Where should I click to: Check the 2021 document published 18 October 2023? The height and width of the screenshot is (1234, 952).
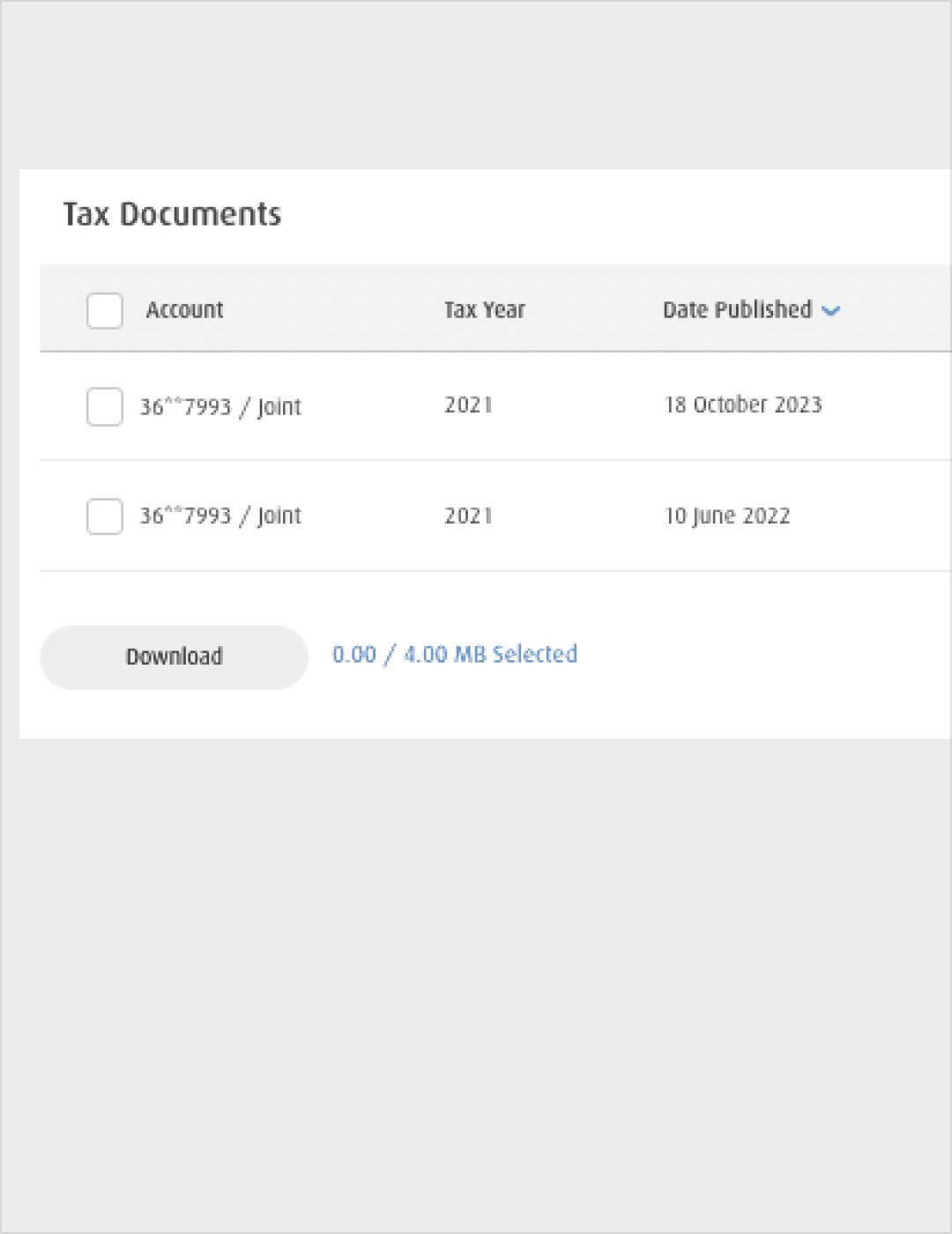[x=104, y=406]
